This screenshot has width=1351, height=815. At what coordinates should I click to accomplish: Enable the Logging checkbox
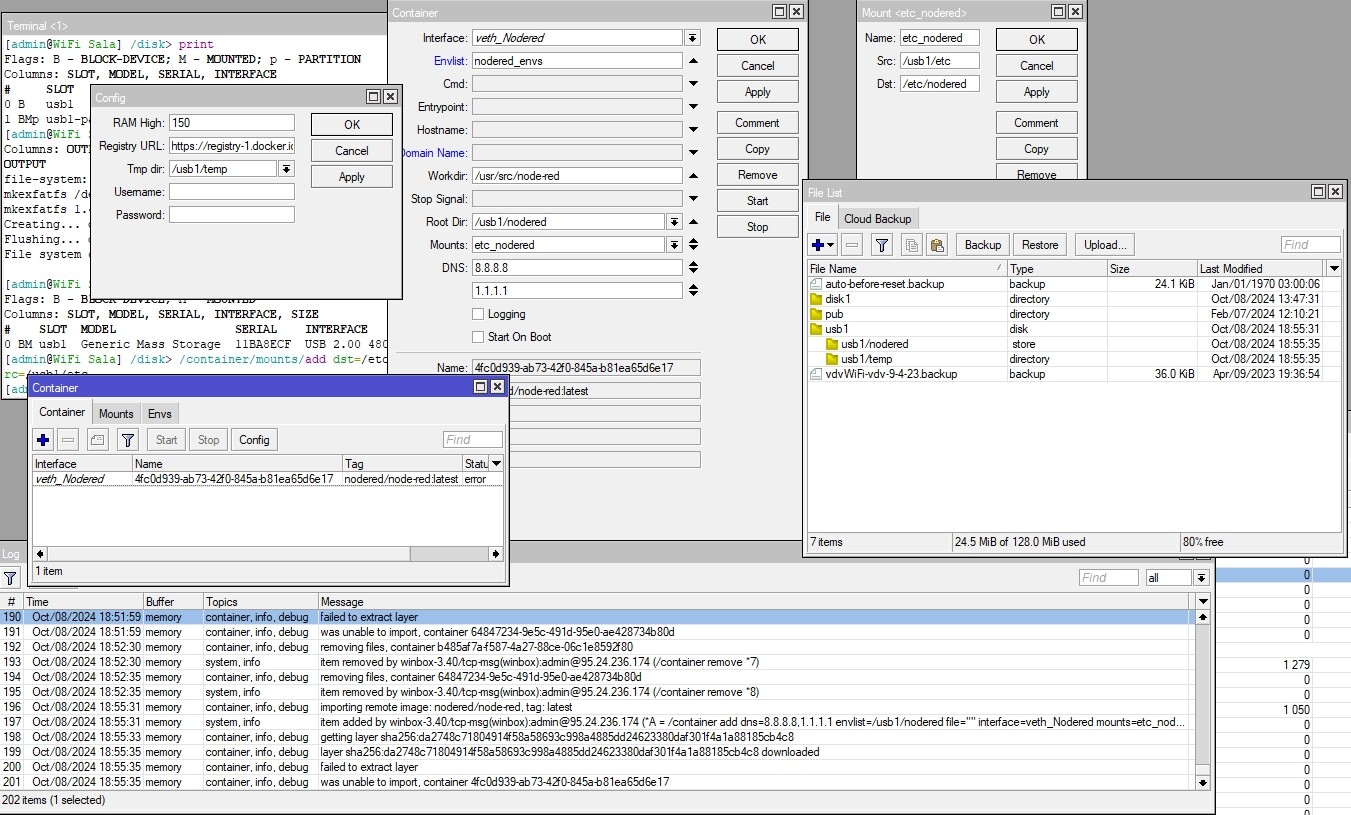tap(478, 314)
